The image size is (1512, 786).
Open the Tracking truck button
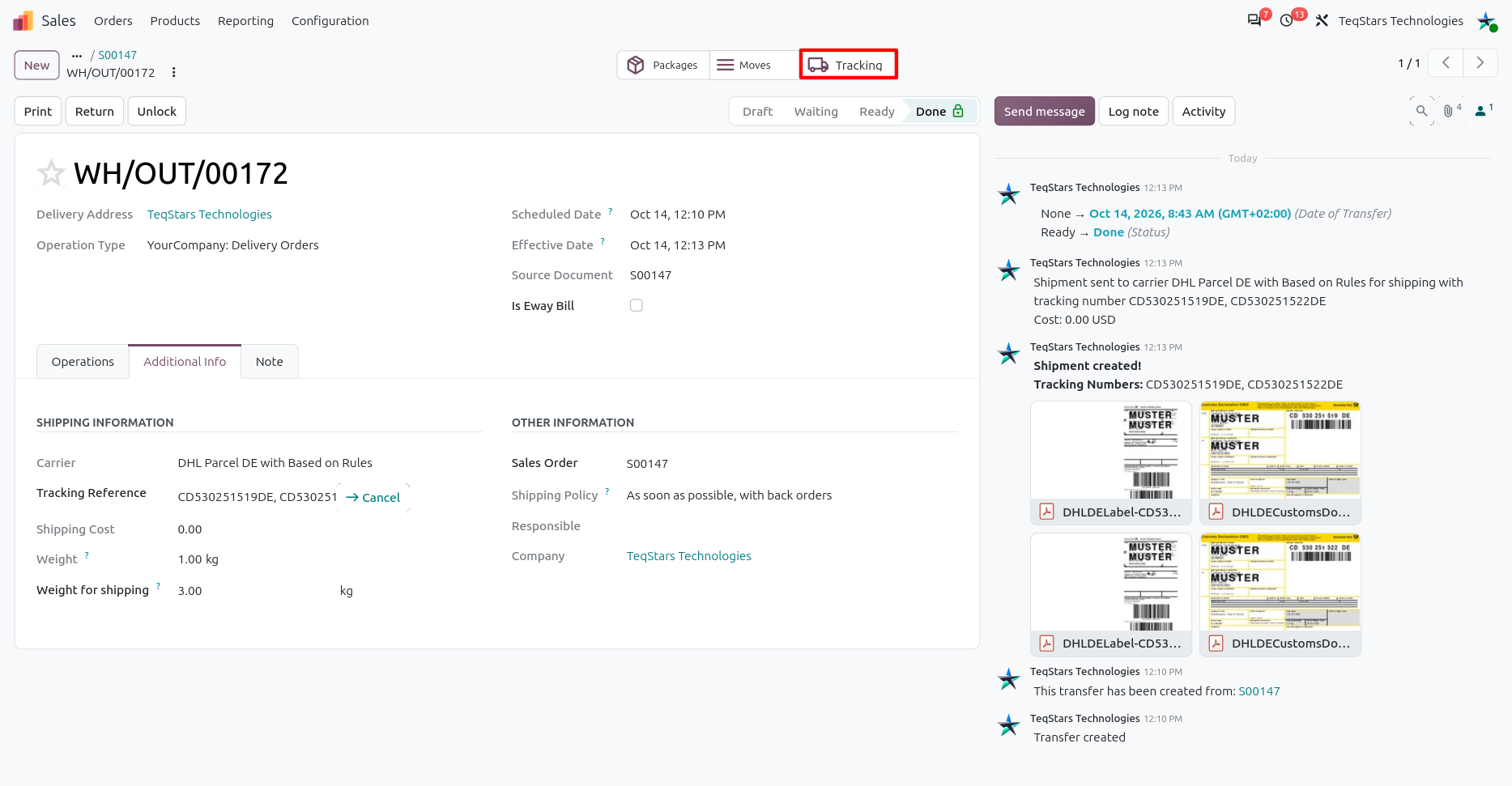848,65
